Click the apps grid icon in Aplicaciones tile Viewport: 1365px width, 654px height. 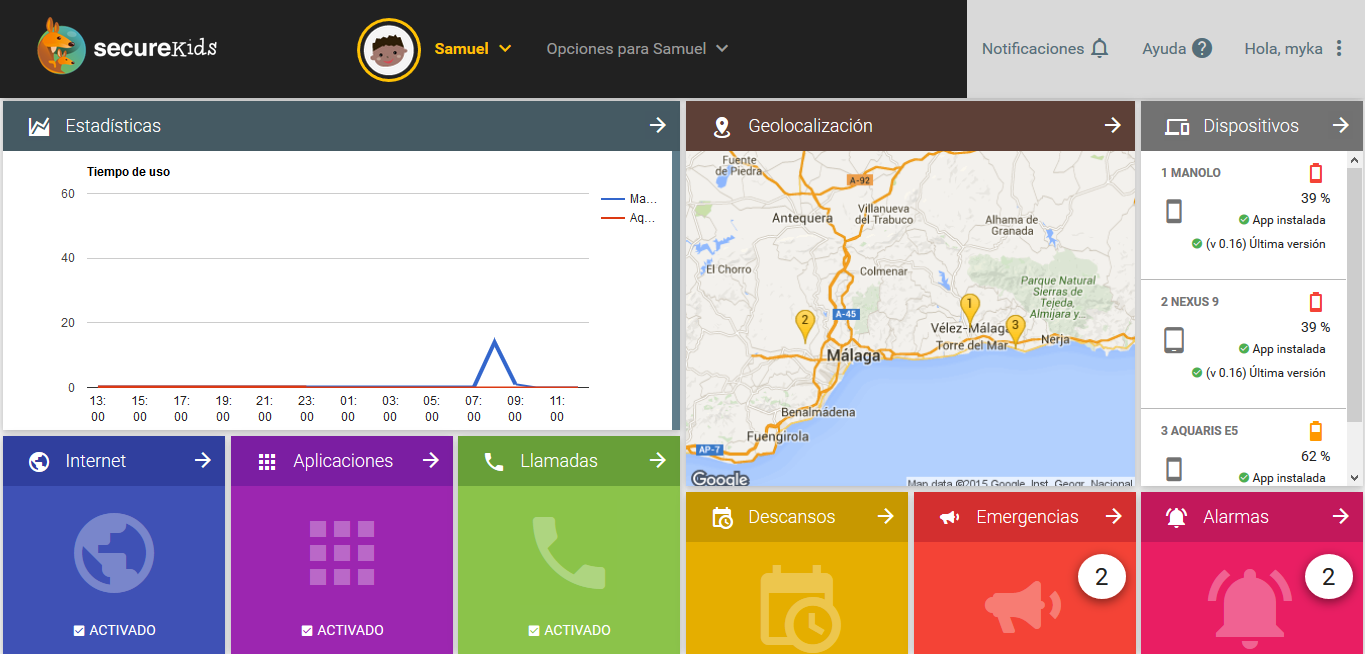click(342, 553)
